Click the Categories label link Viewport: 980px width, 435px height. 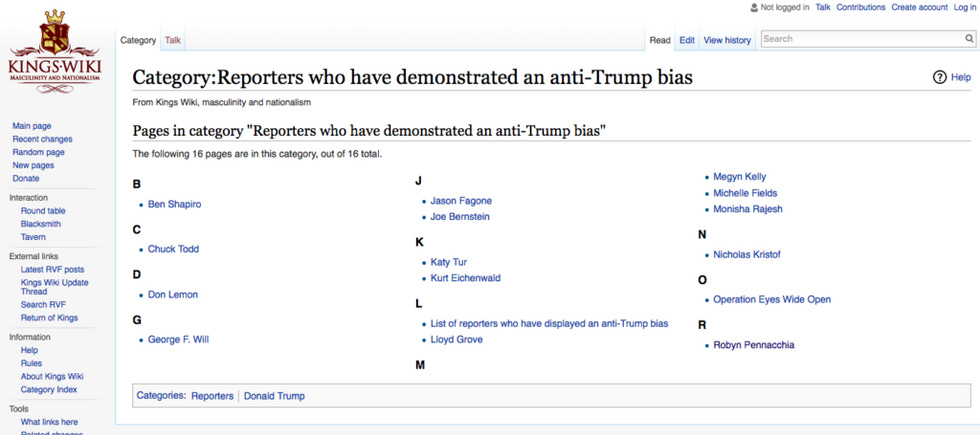pyautogui.click(x=161, y=396)
